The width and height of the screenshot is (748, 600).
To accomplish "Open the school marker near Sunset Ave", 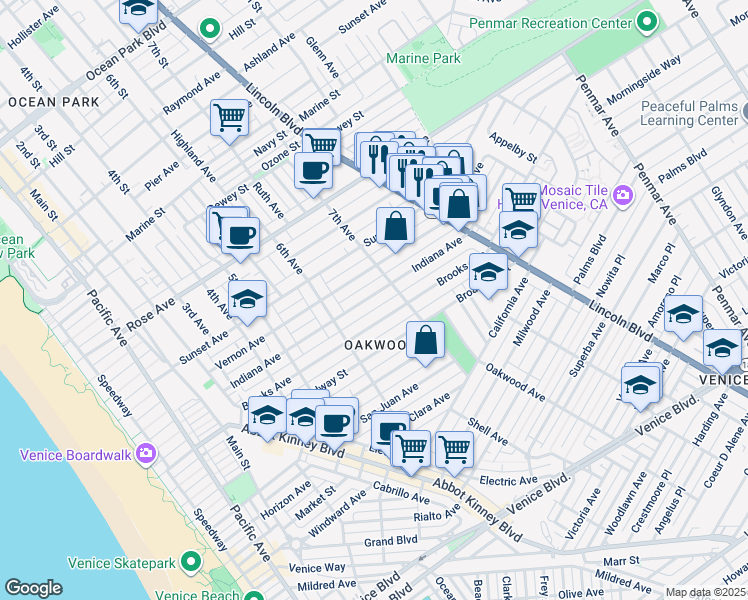I will click(x=248, y=299).
